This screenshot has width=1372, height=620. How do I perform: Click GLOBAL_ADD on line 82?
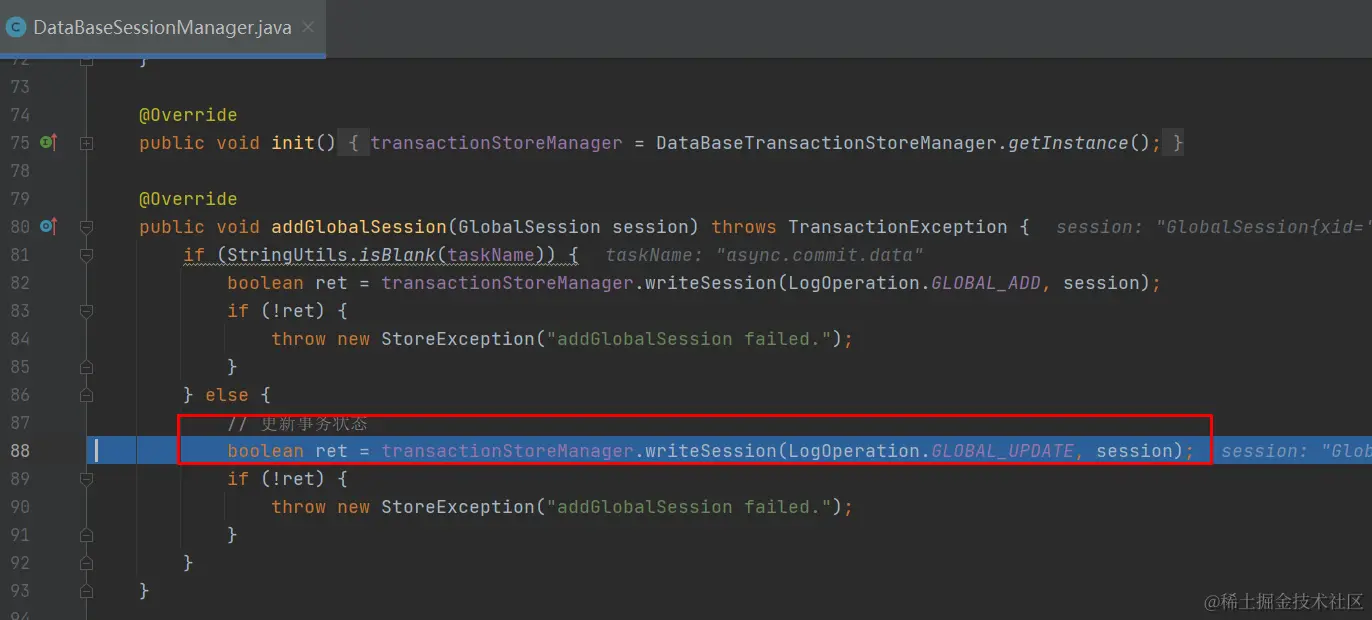[x=986, y=283]
